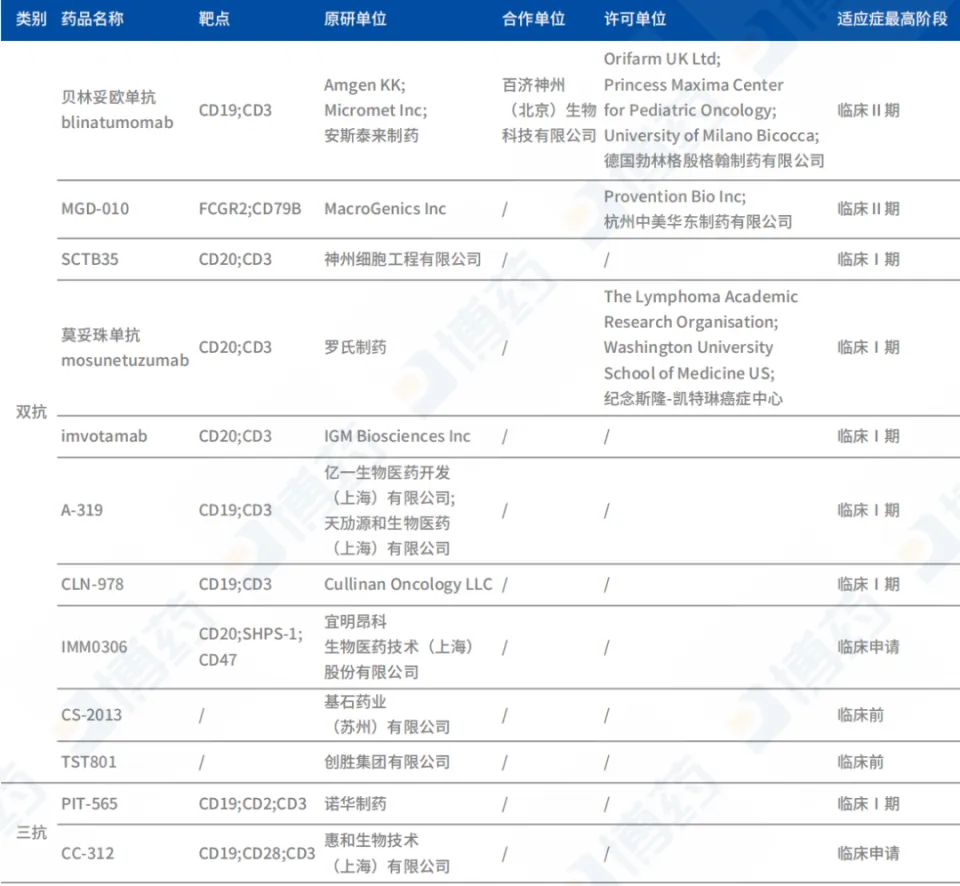Click licensee 纪念斯隆-凯特琳癌症中心
Screen dimensions: 960x886
[x=693, y=399]
